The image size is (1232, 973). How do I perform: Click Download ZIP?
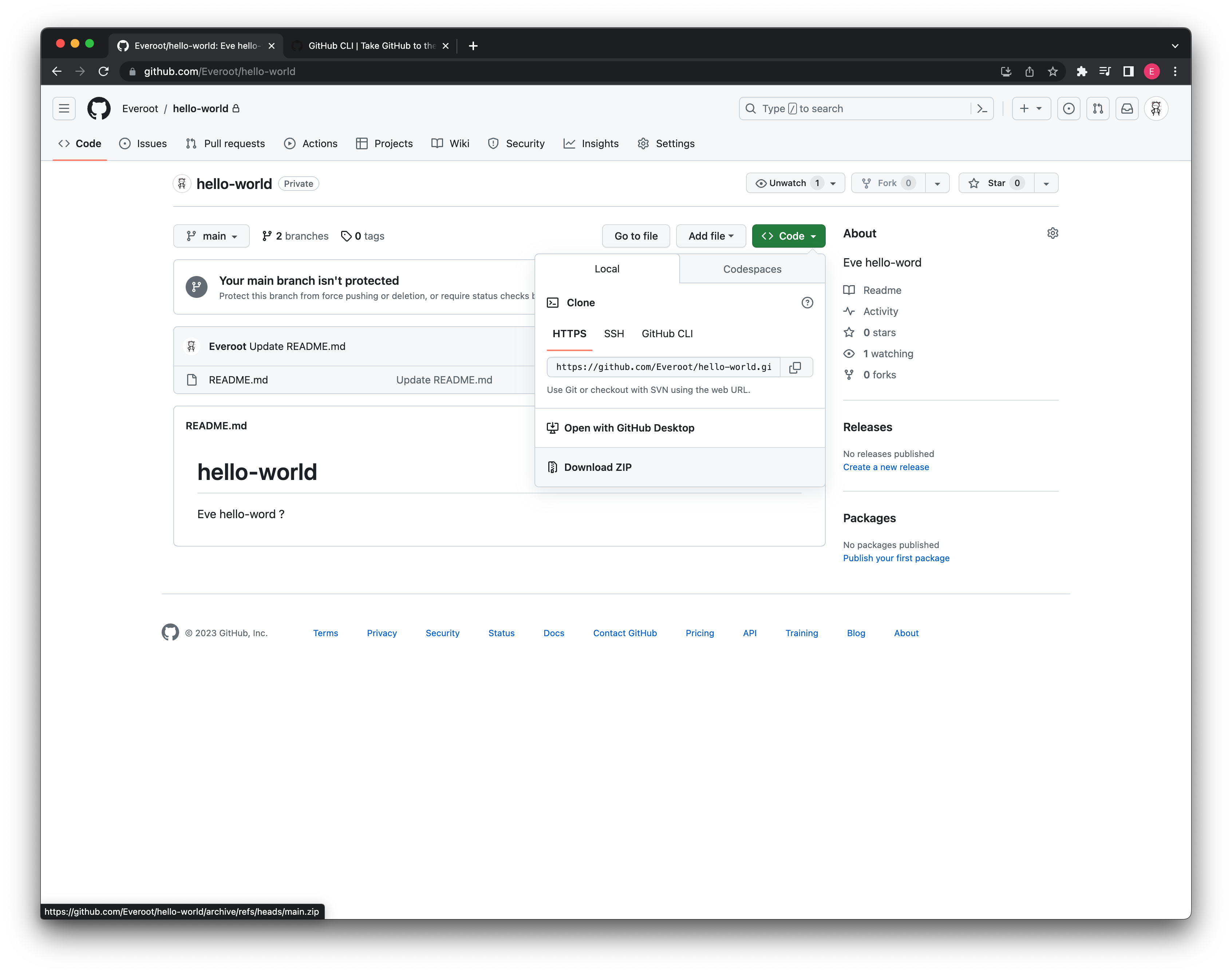(x=679, y=467)
